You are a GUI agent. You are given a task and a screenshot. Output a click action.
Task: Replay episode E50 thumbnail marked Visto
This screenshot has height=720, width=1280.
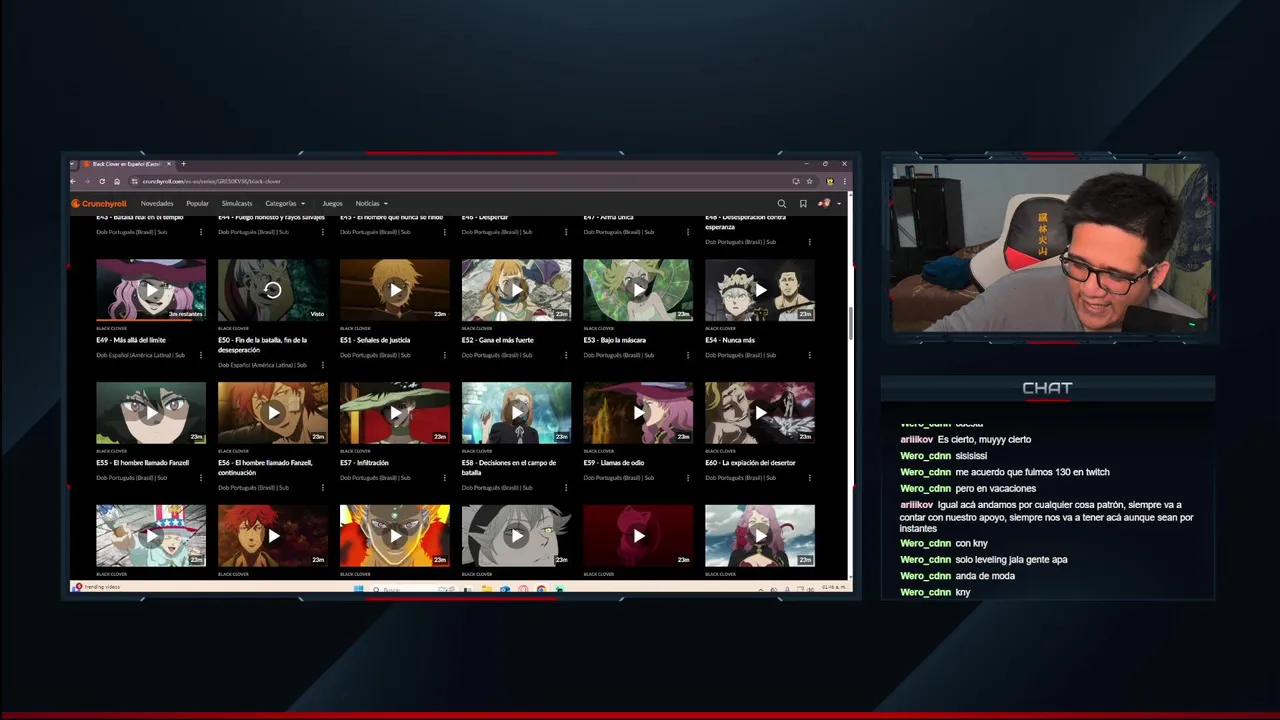[273, 290]
